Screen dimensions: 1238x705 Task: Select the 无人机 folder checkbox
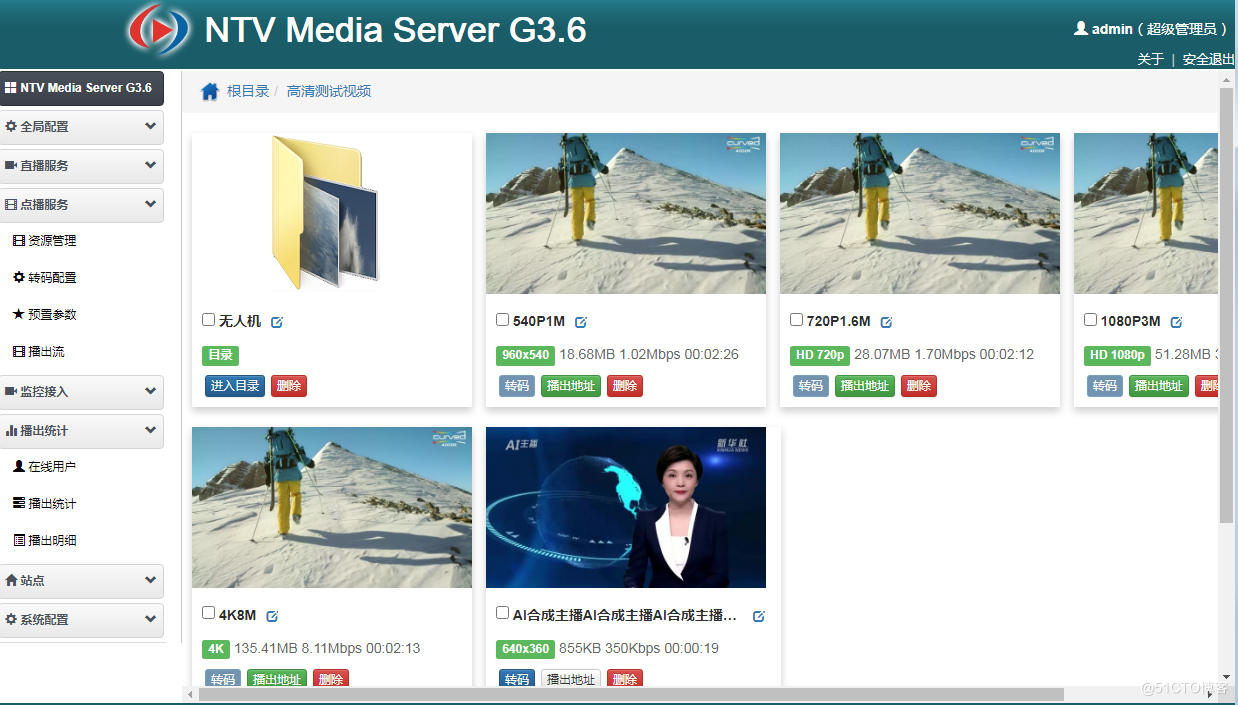pos(208,320)
